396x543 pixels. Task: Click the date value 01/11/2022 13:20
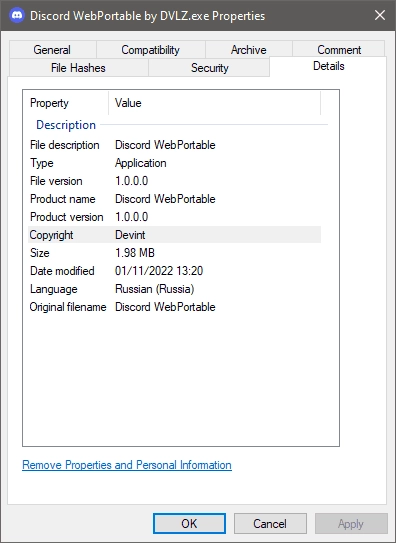click(x=159, y=271)
